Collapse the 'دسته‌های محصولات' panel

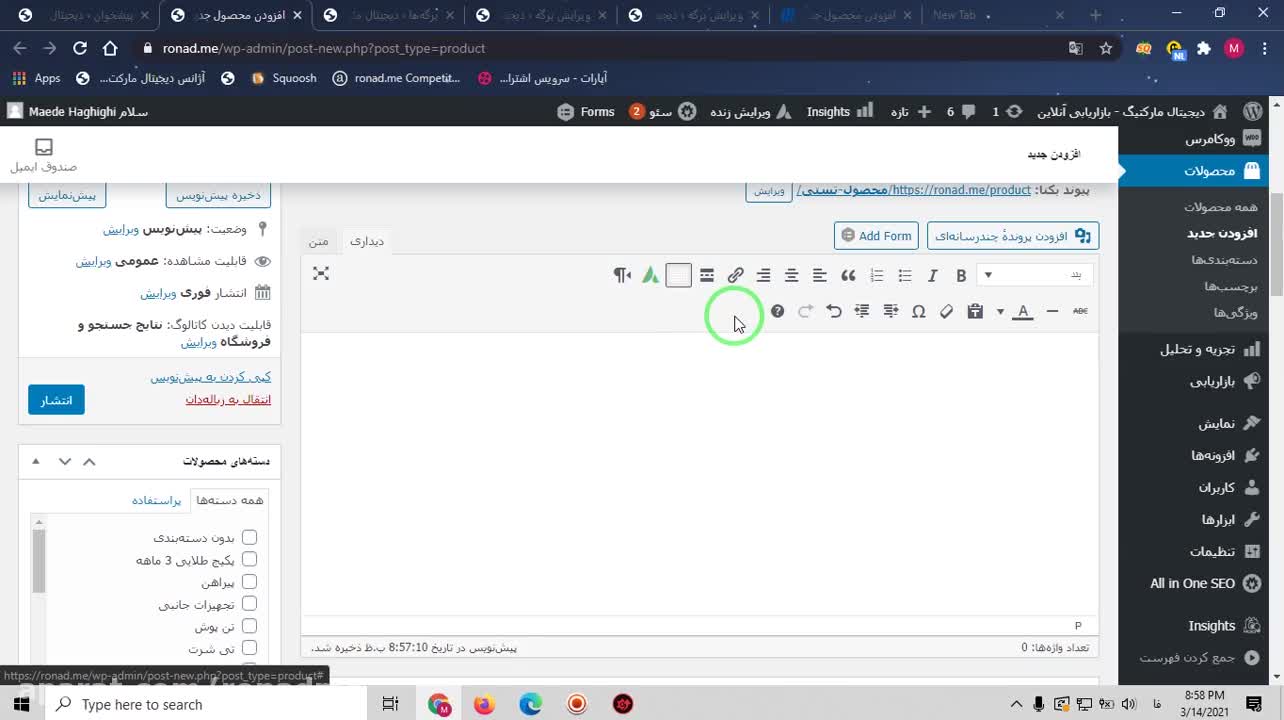tap(36, 461)
